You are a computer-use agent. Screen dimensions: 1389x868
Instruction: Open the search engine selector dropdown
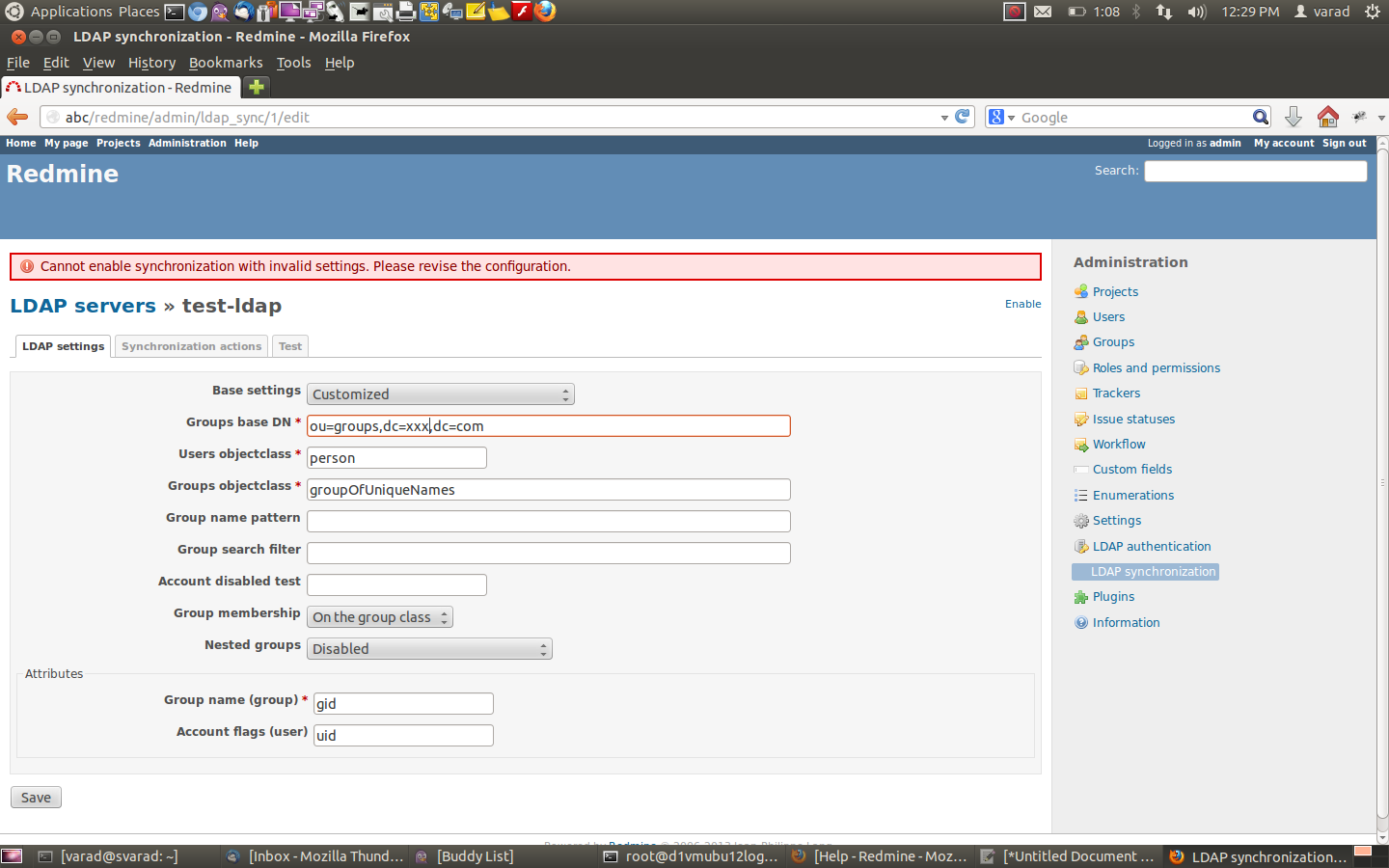coord(1002,117)
